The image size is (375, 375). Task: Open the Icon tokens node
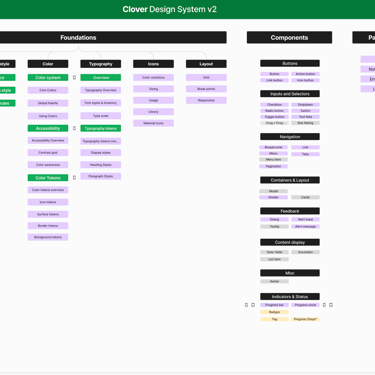48,202
